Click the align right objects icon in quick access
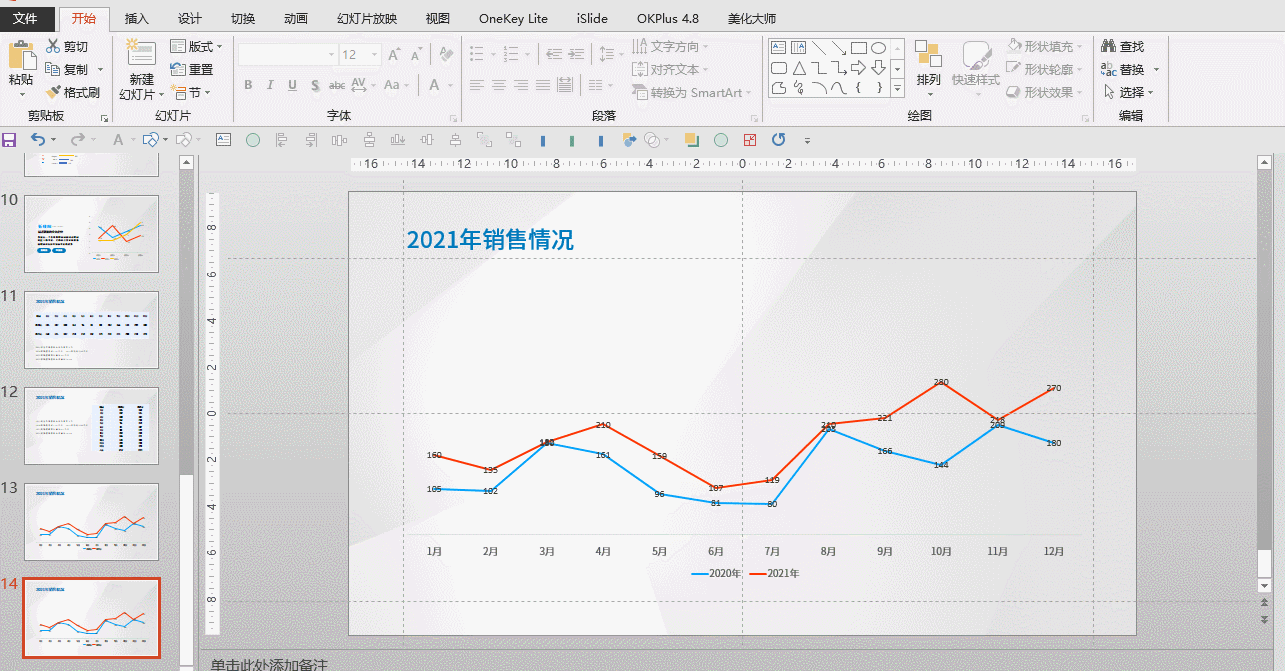The width and height of the screenshot is (1285, 671). (311, 140)
